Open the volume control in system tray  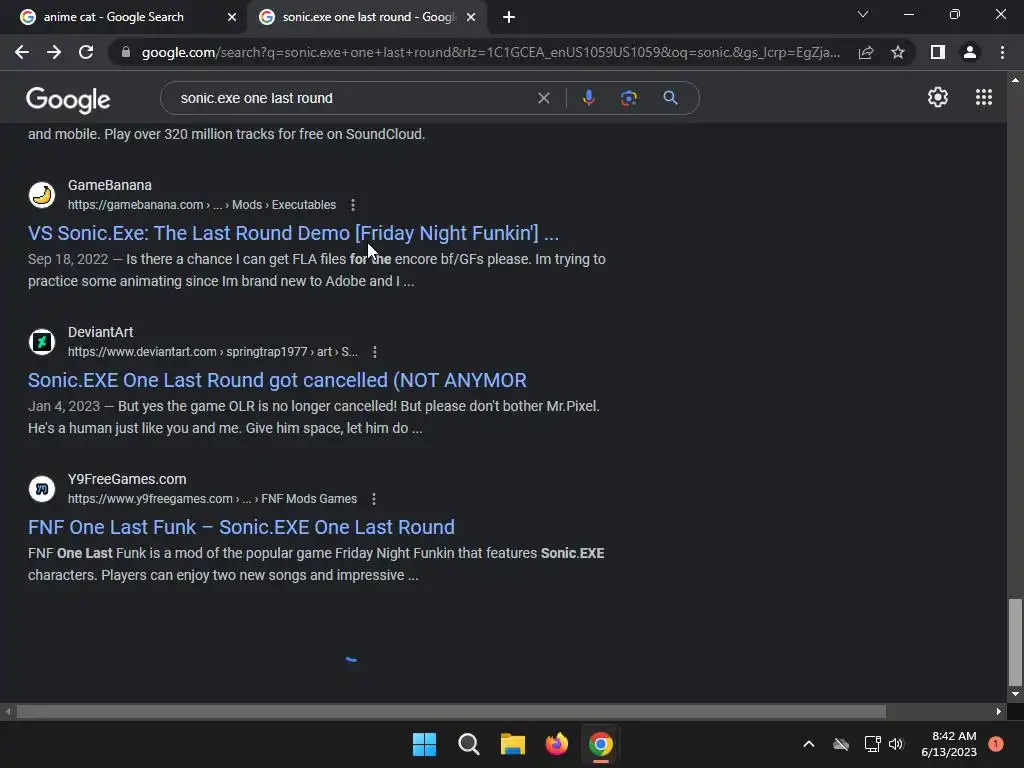(896, 744)
